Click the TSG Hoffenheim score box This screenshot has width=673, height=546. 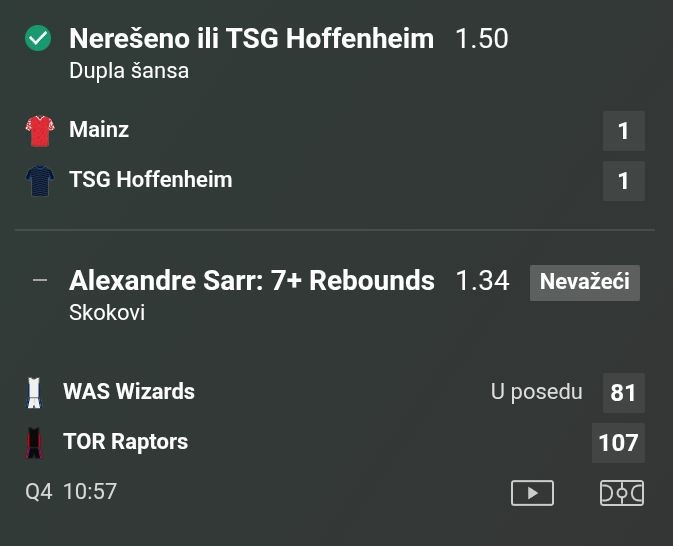tap(623, 181)
